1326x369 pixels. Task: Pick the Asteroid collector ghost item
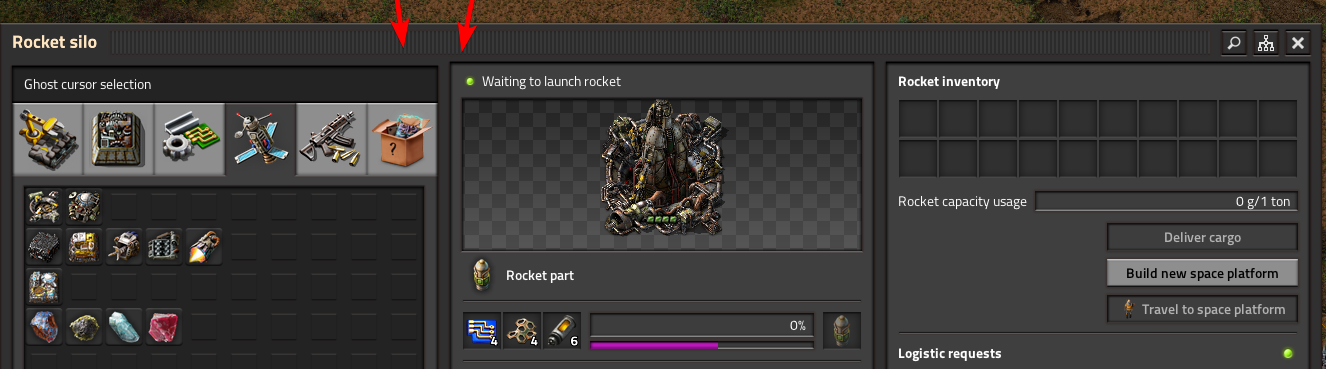[x=124, y=246]
